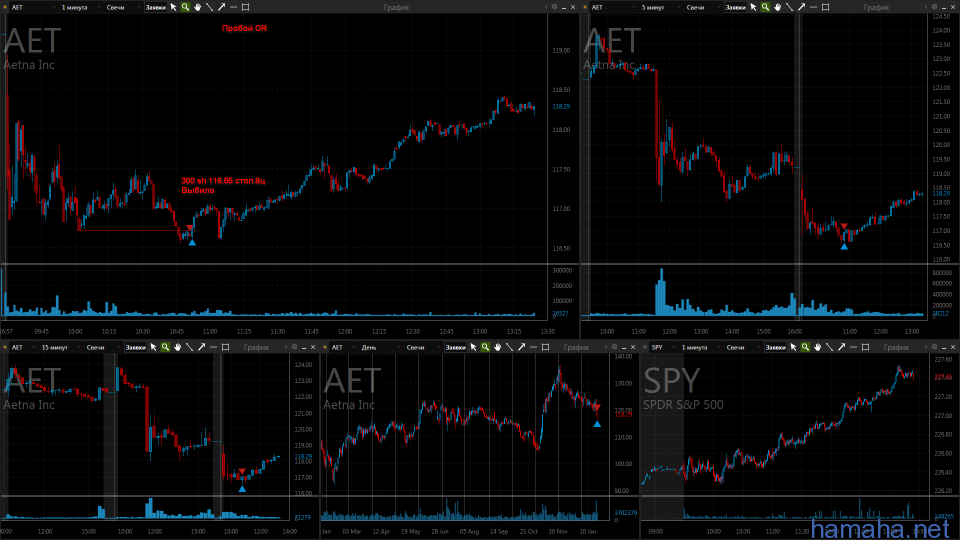Activate zoom magnifier in the День AET chart
This screenshot has width=960, height=540.
pos(486,347)
